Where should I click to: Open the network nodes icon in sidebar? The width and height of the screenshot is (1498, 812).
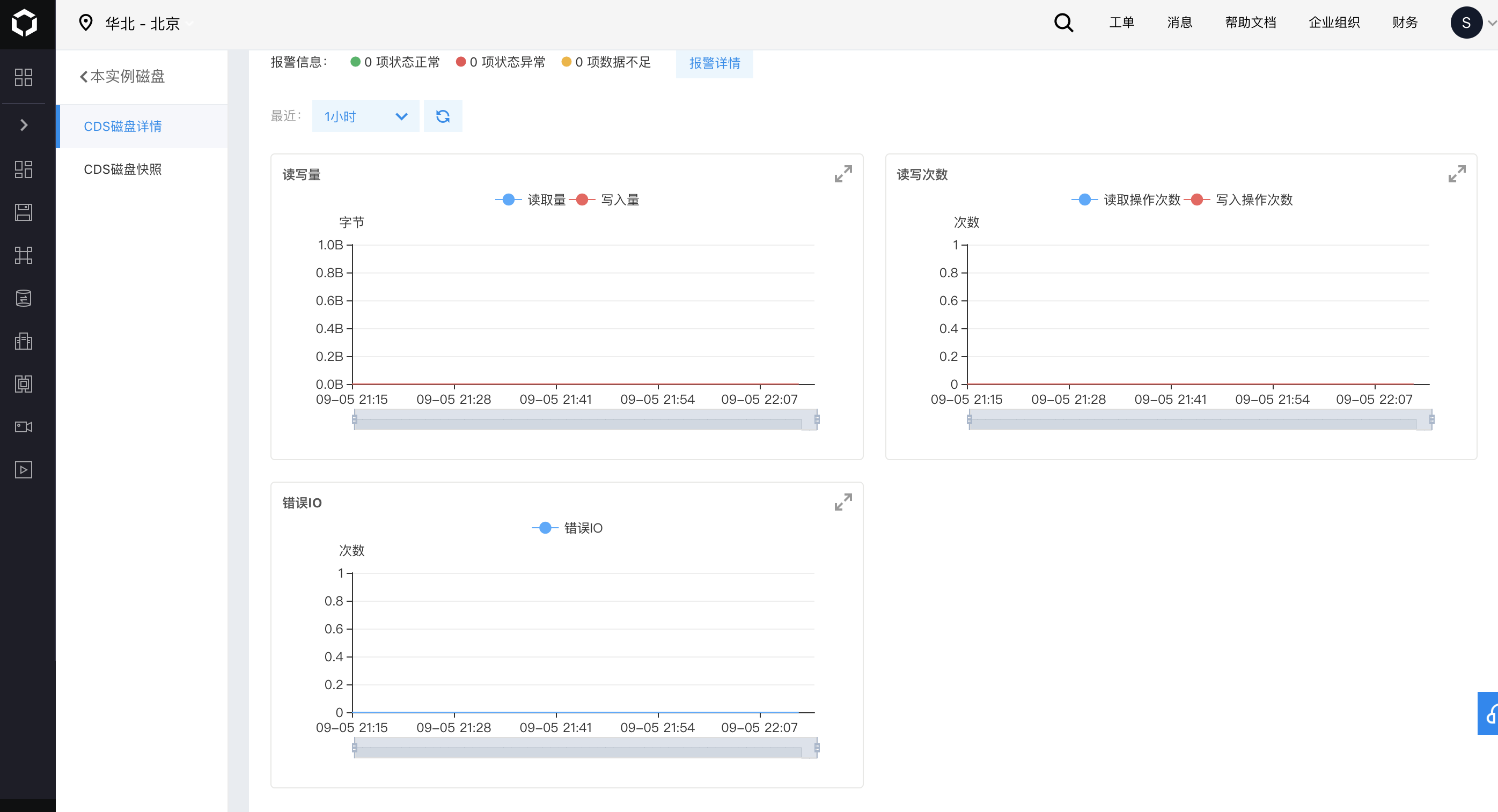pos(23,255)
